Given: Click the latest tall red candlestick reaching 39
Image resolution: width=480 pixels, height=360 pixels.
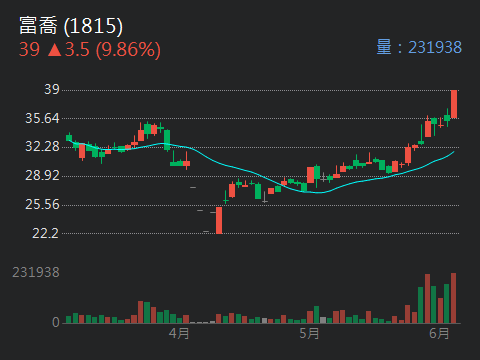Looking at the screenshot, I should pos(454,104).
